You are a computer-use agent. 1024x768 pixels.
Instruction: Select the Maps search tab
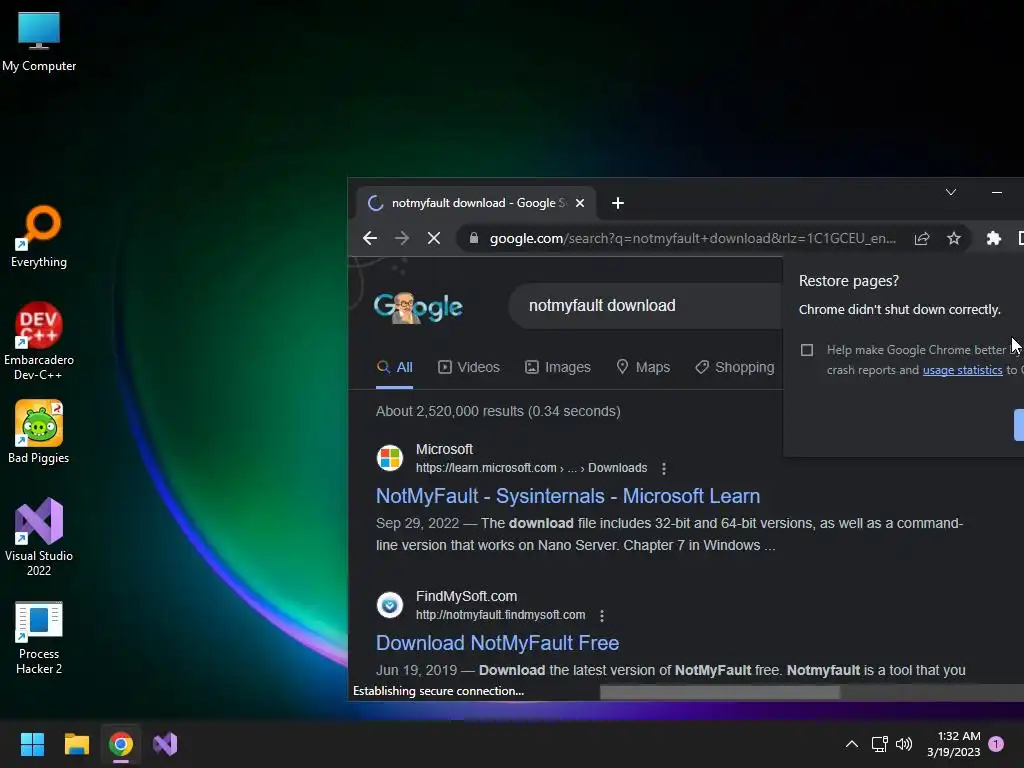[x=643, y=367]
